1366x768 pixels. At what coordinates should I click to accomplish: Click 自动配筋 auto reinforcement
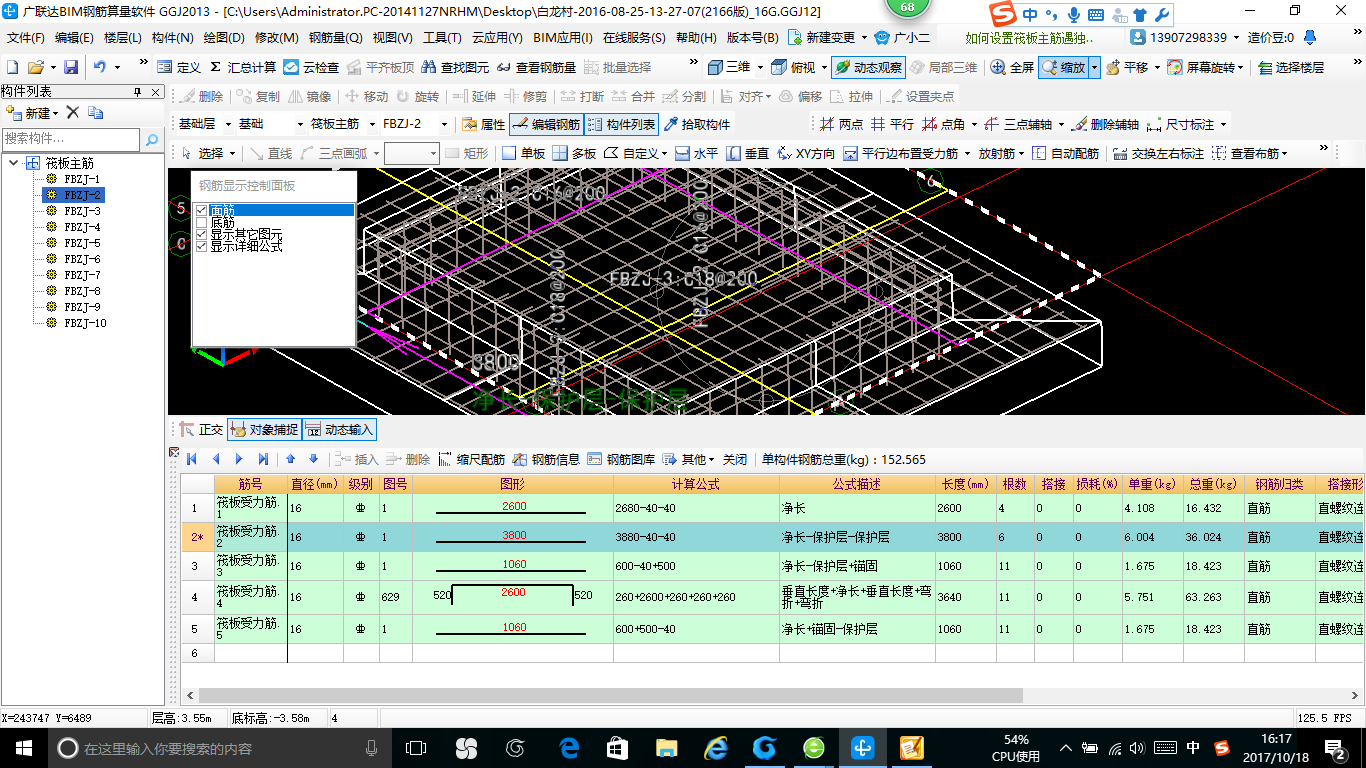[x=1065, y=153]
